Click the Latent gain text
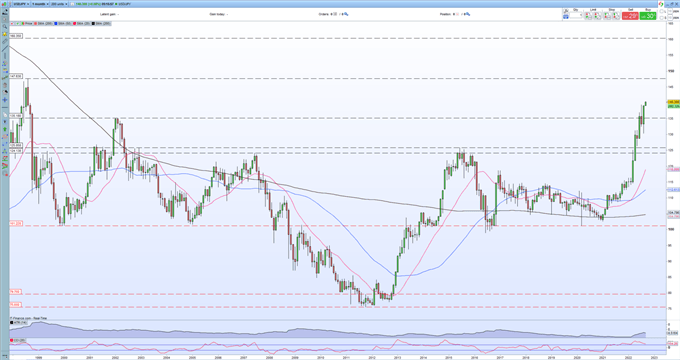This screenshot has height=360, width=680. tap(108, 14)
